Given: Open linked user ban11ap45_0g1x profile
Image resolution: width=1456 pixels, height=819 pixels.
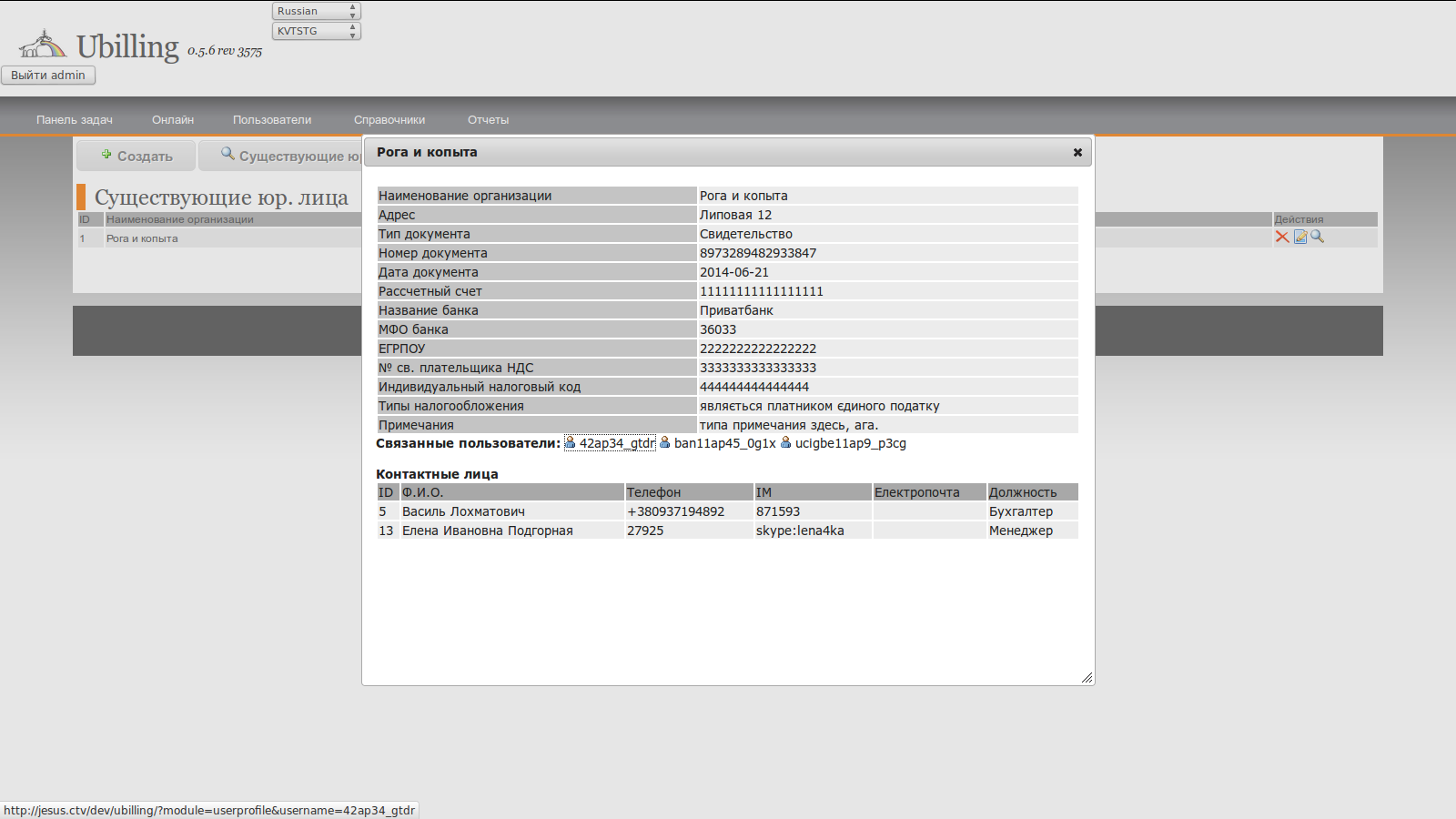Looking at the screenshot, I should [724, 443].
